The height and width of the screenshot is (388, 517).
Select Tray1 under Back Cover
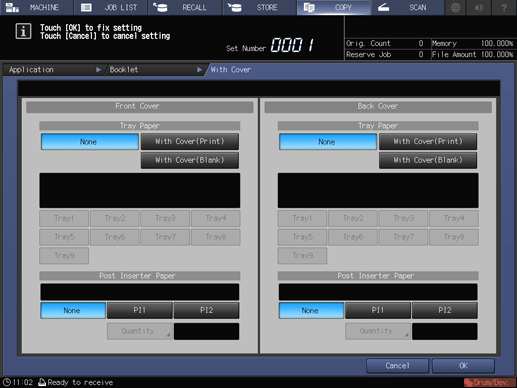tap(302, 218)
